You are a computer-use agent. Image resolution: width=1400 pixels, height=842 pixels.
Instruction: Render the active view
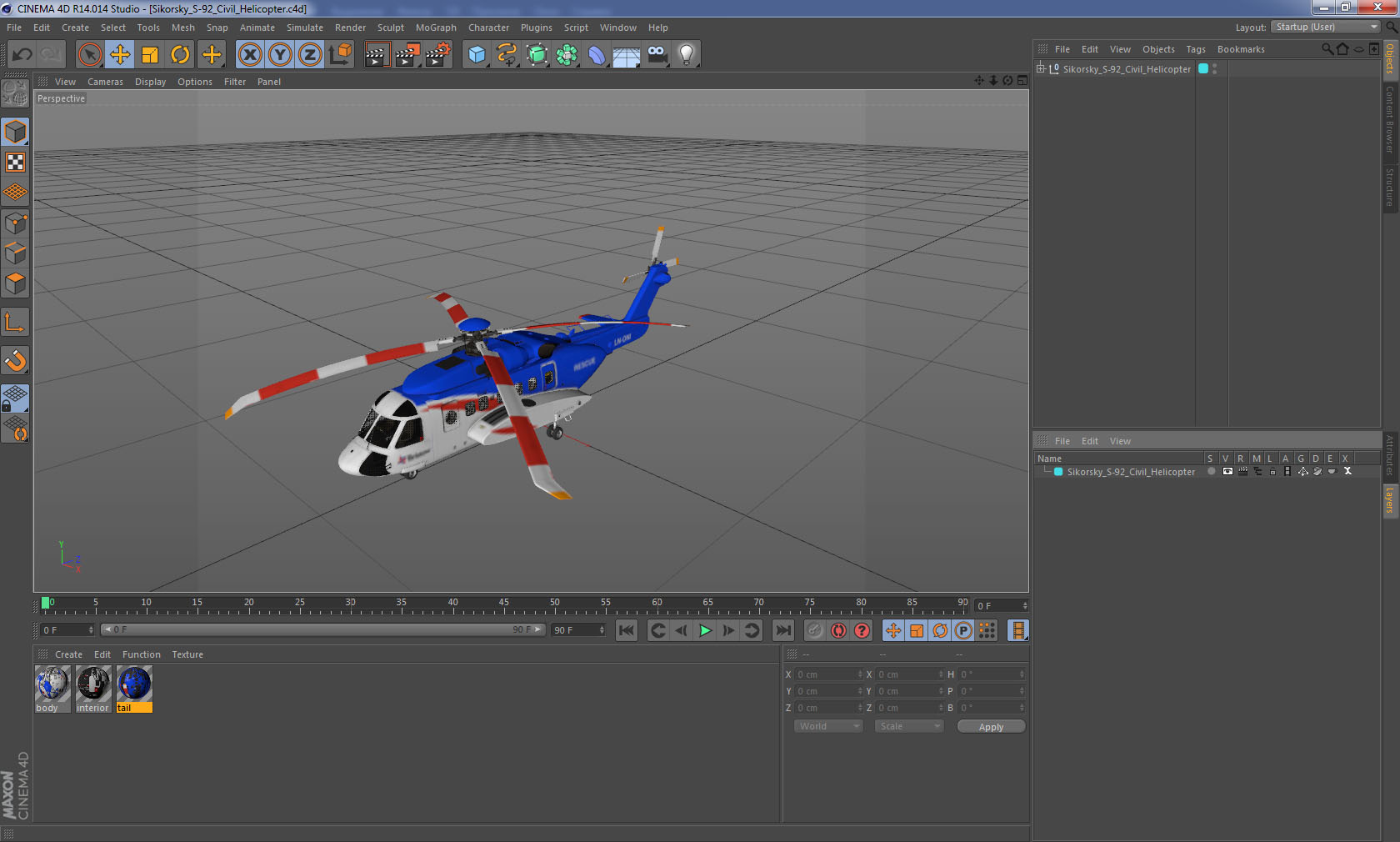(x=377, y=55)
